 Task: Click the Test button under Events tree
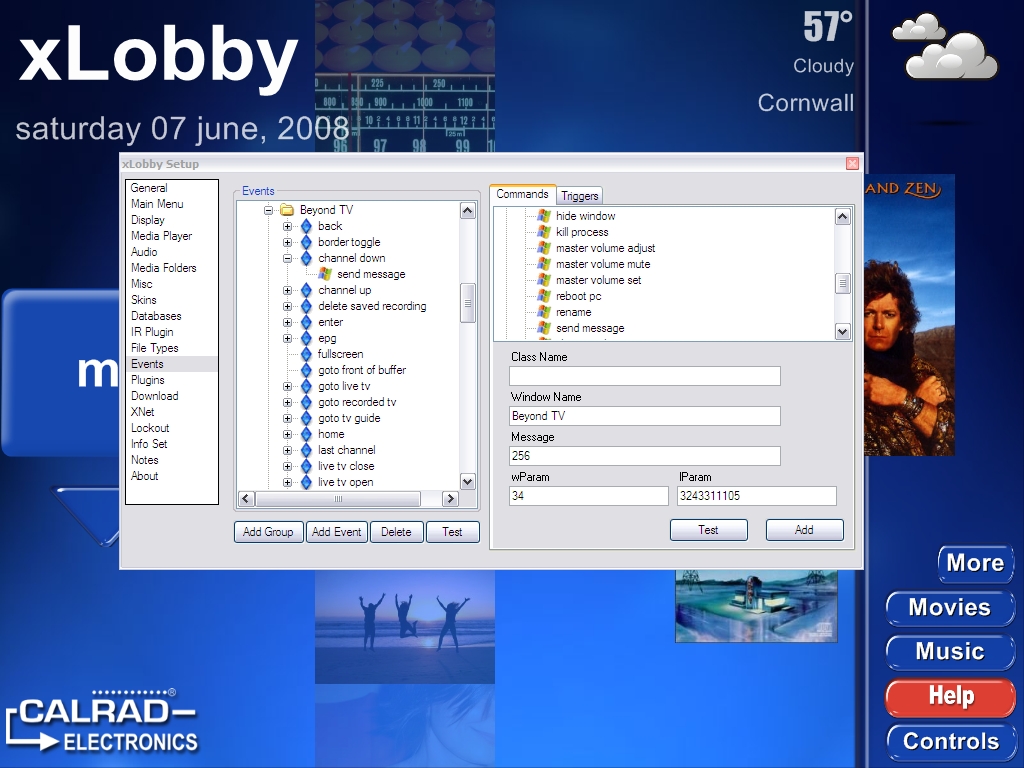pyautogui.click(x=452, y=532)
